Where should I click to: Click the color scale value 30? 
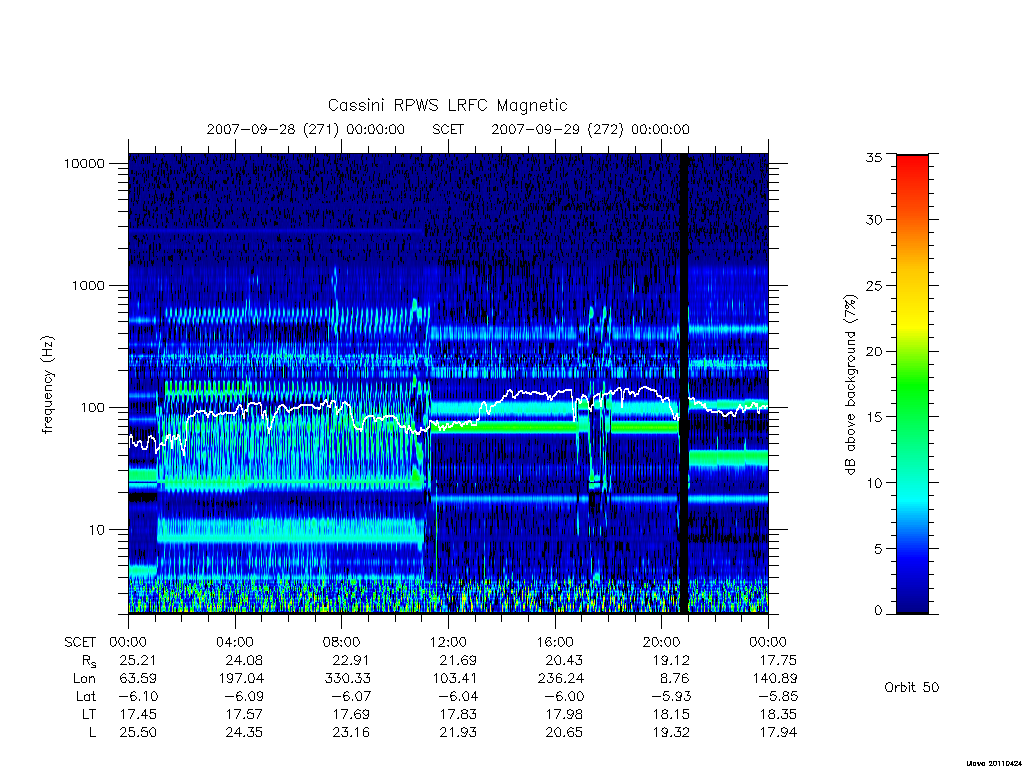(874, 219)
